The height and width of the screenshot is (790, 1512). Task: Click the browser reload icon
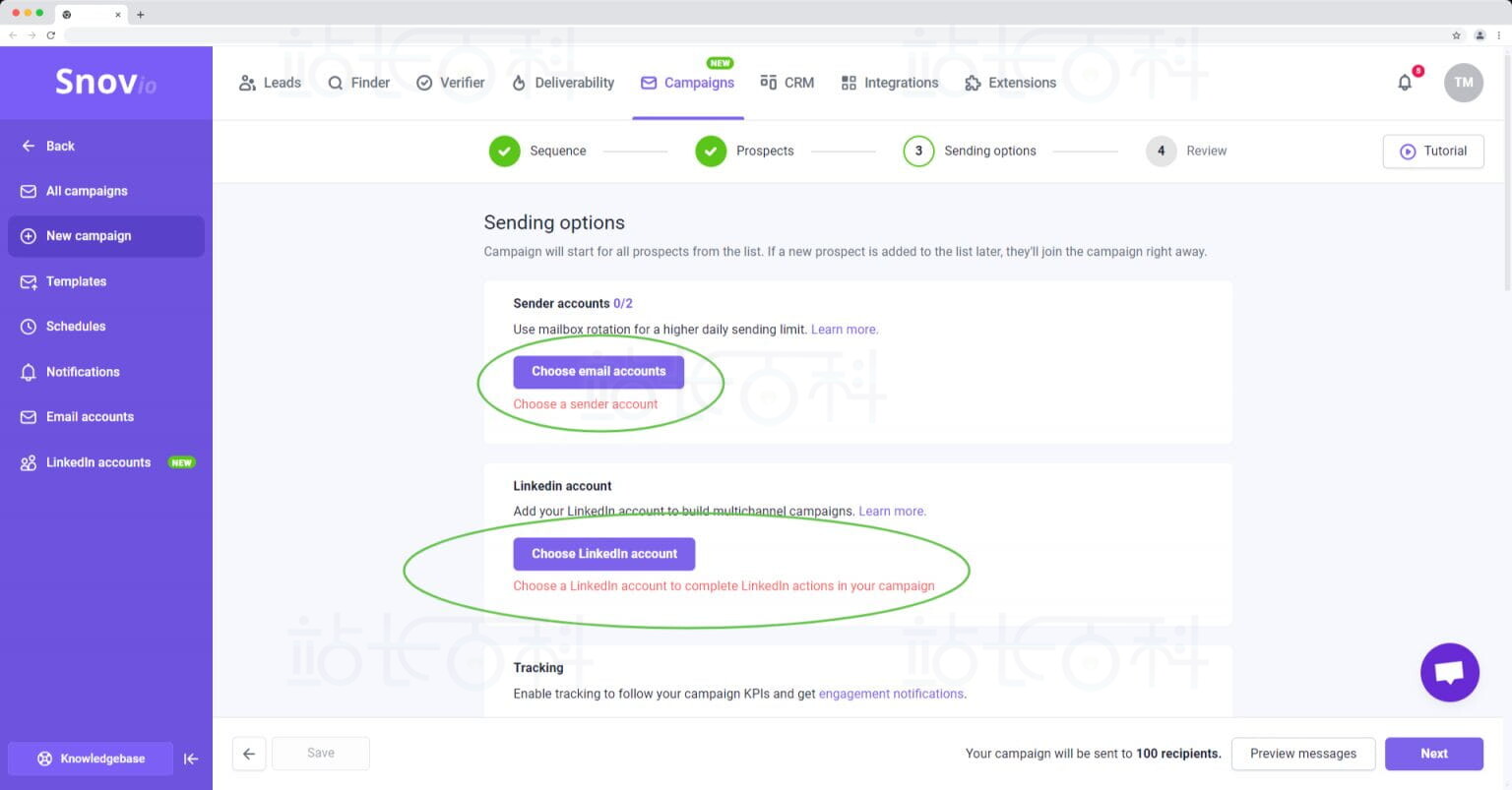tap(50, 34)
